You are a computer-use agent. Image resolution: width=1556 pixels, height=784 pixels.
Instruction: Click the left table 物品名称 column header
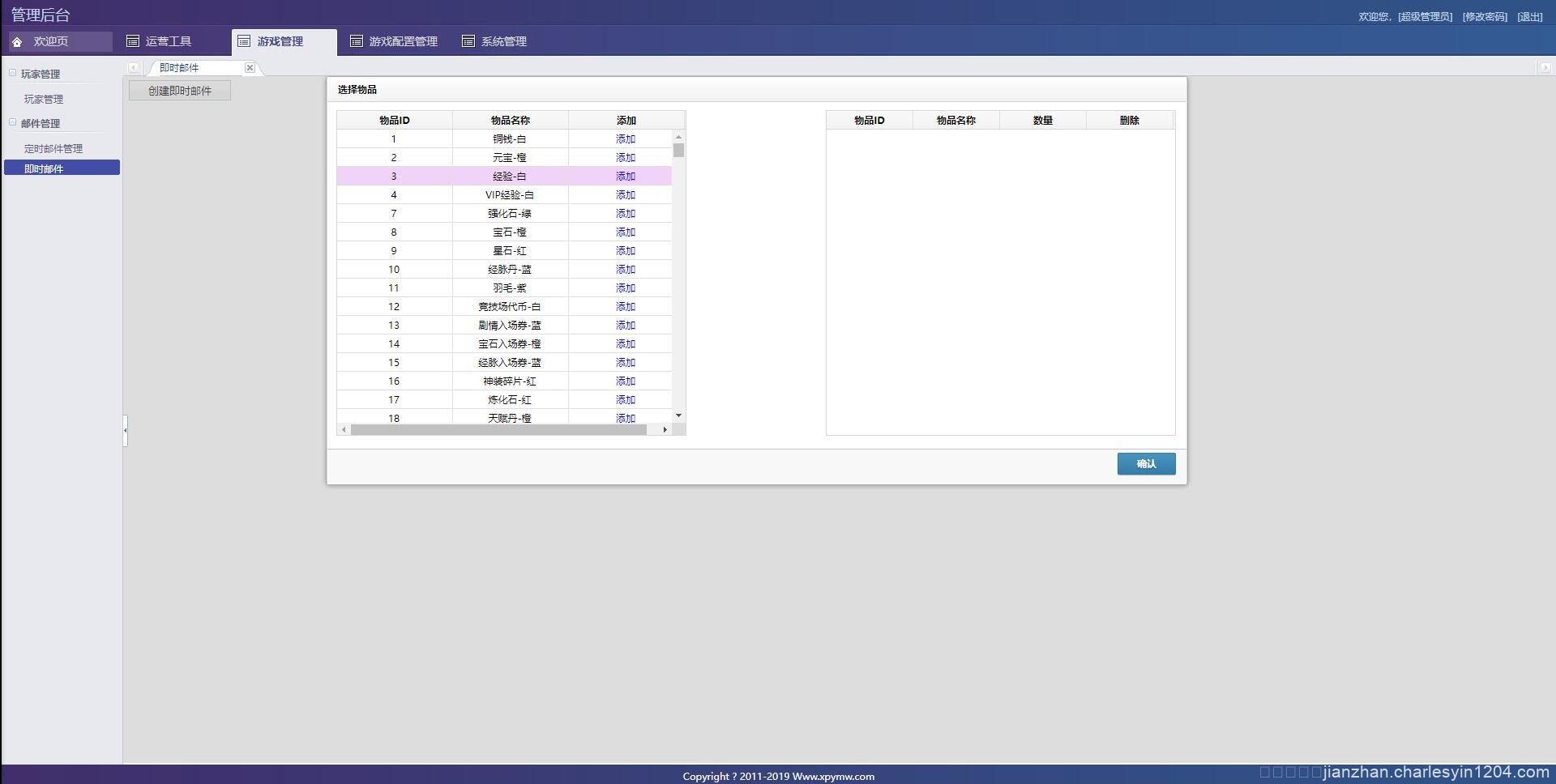point(511,121)
